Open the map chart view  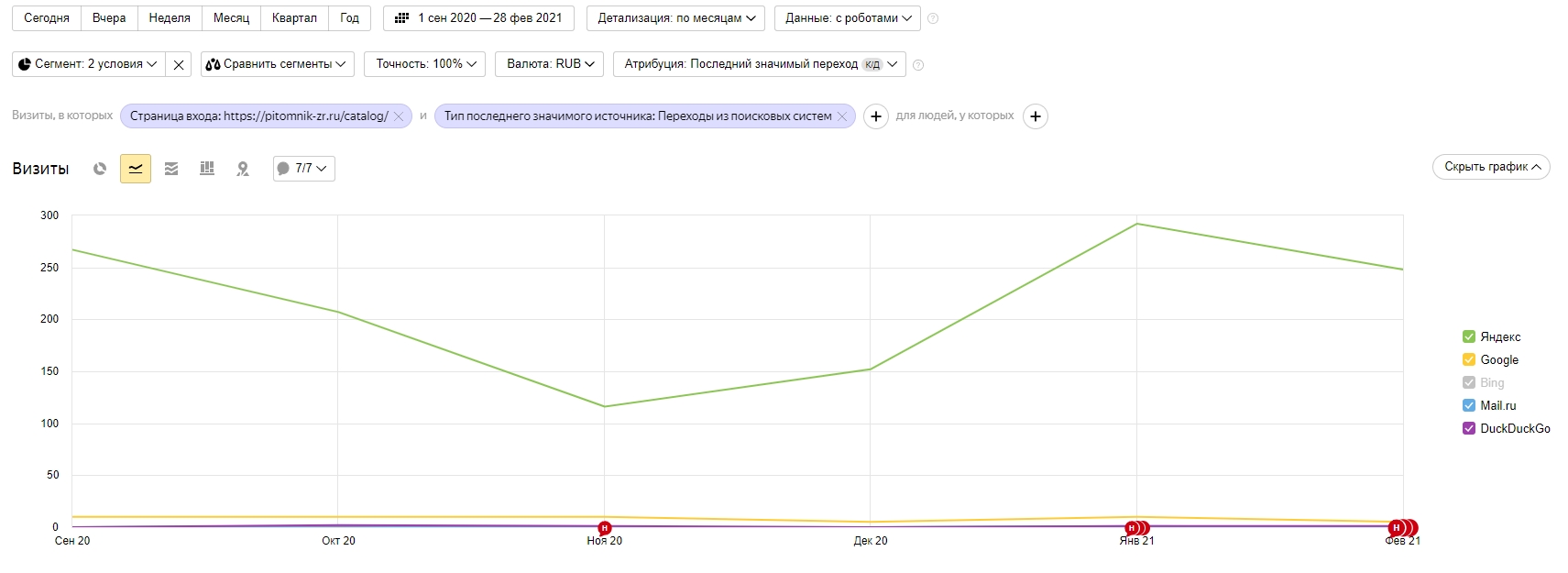tap(243, 169)
